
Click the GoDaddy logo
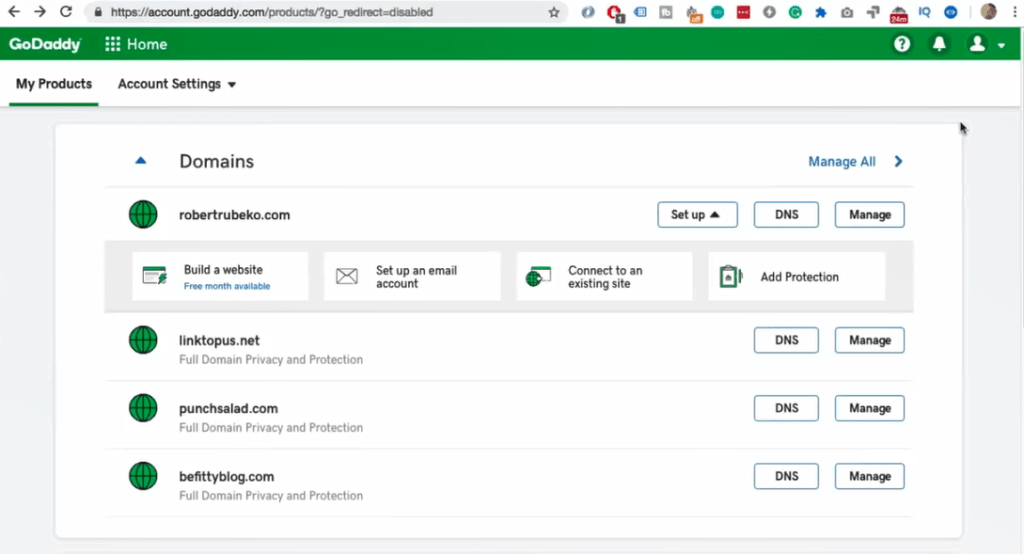point(44,44)
